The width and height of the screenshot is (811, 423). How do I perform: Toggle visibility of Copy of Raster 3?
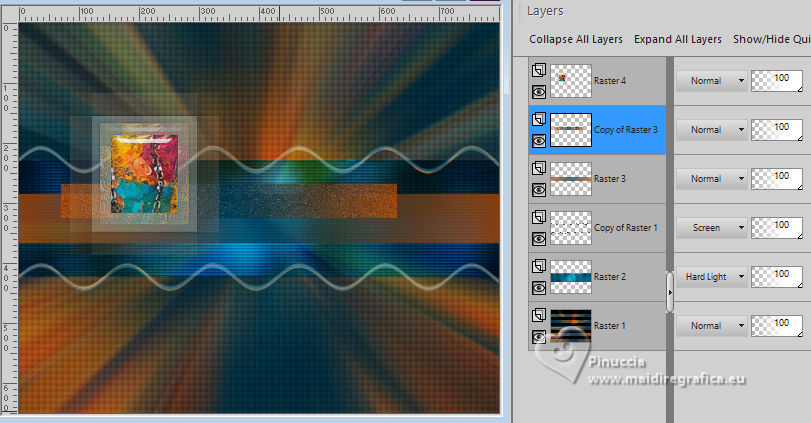538,141
